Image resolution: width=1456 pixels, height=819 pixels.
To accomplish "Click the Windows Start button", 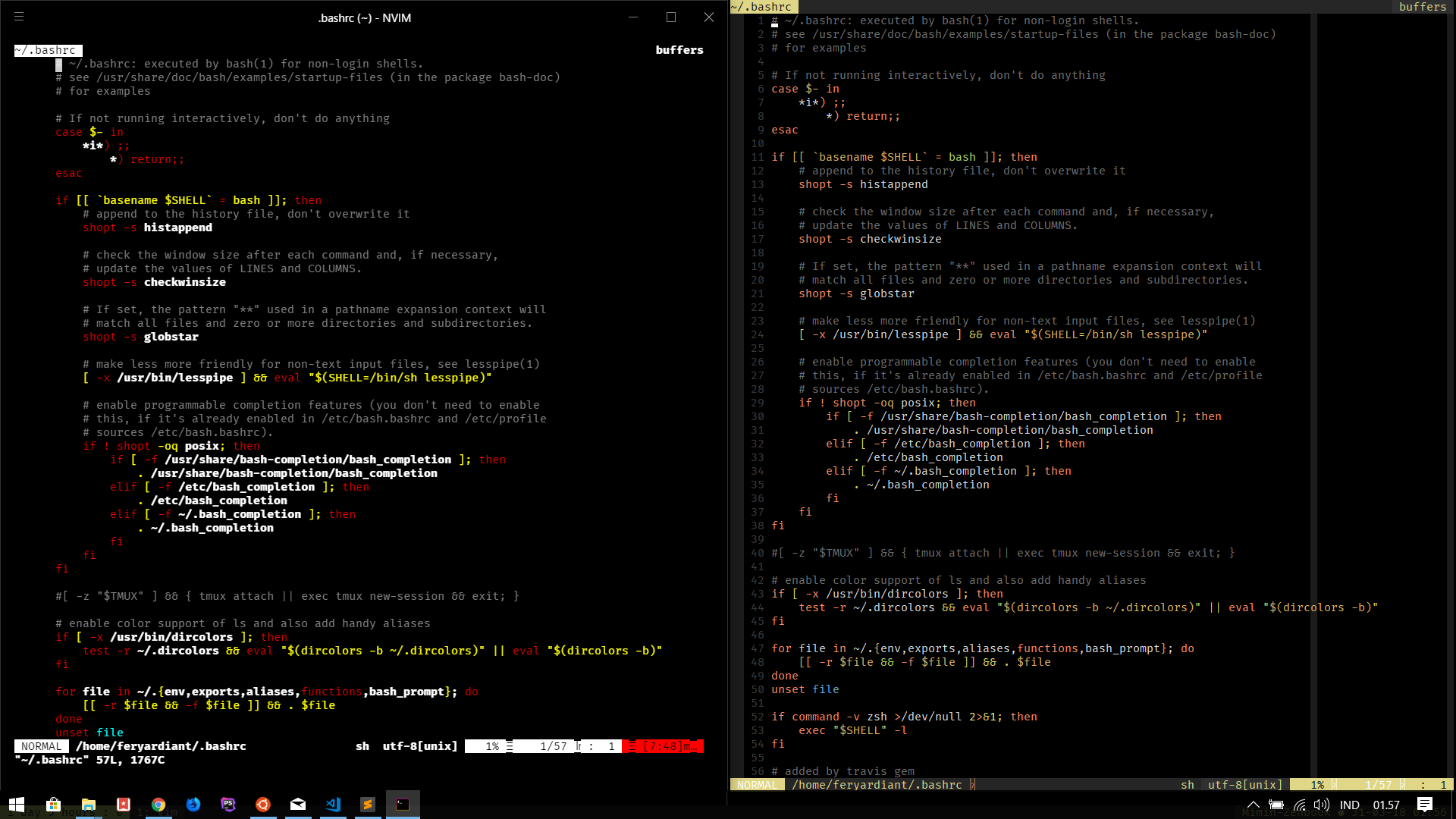I will [17, 805].
